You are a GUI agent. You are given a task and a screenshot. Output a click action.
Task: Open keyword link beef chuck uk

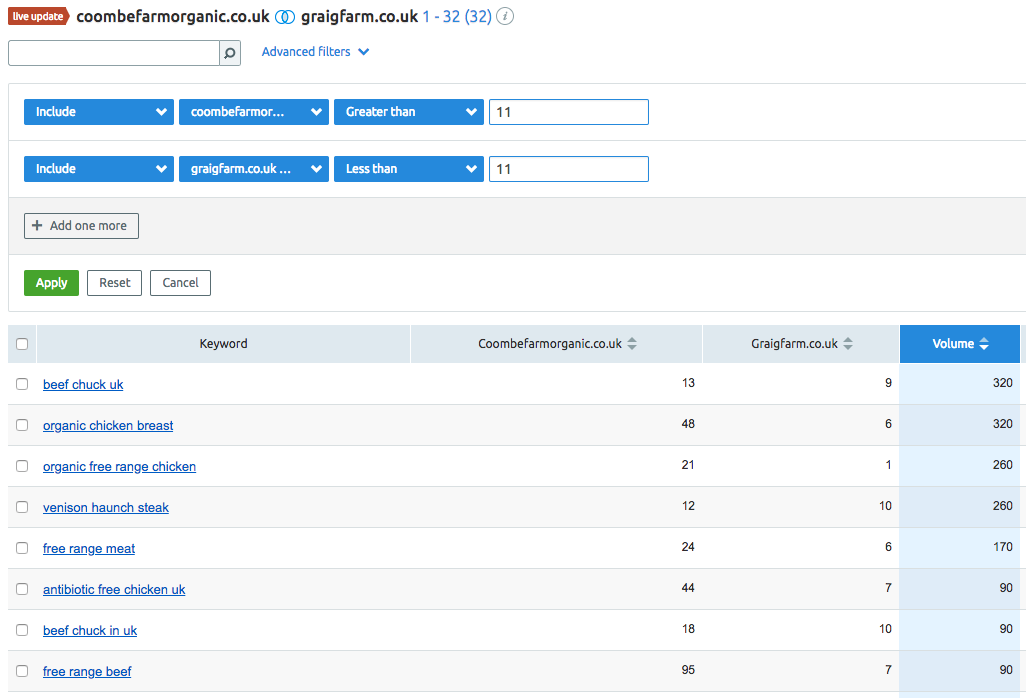[x=83, y=385]
